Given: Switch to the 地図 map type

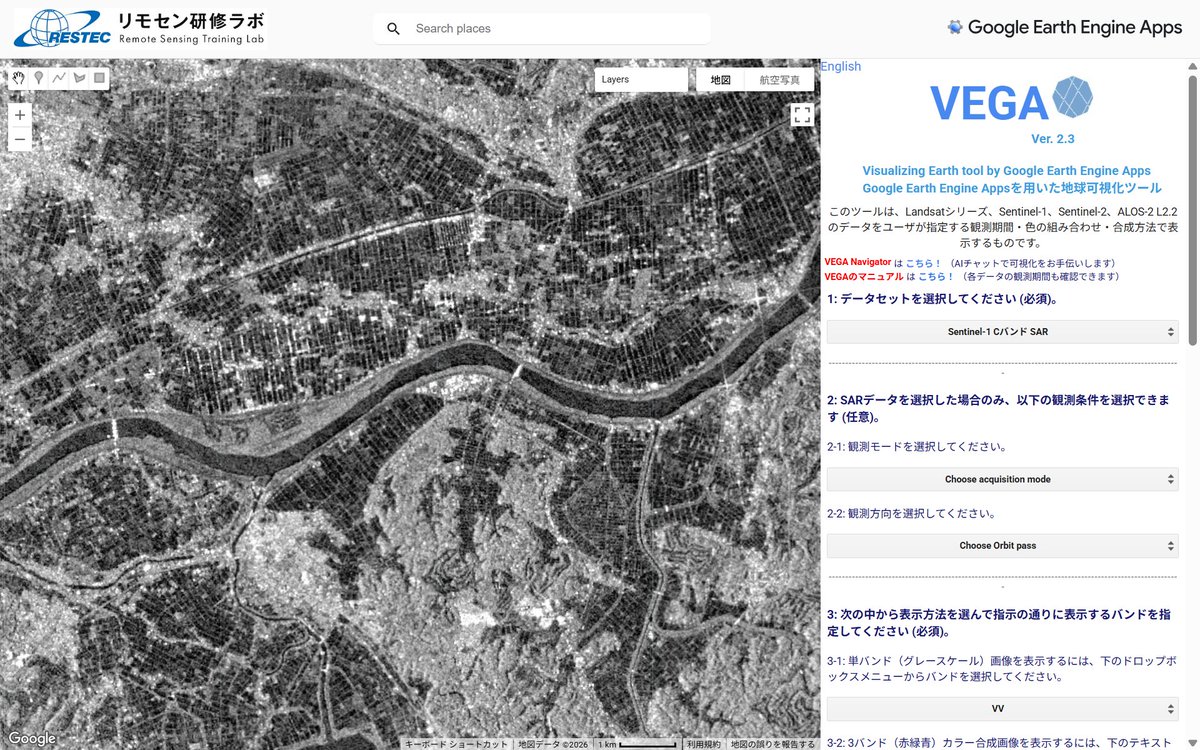Looking at the screenshot, I should click(721, 79).
